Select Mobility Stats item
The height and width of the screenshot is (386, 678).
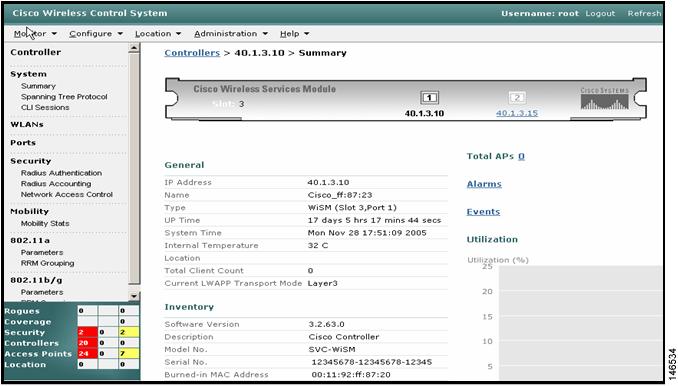click(x=45, y=223)
